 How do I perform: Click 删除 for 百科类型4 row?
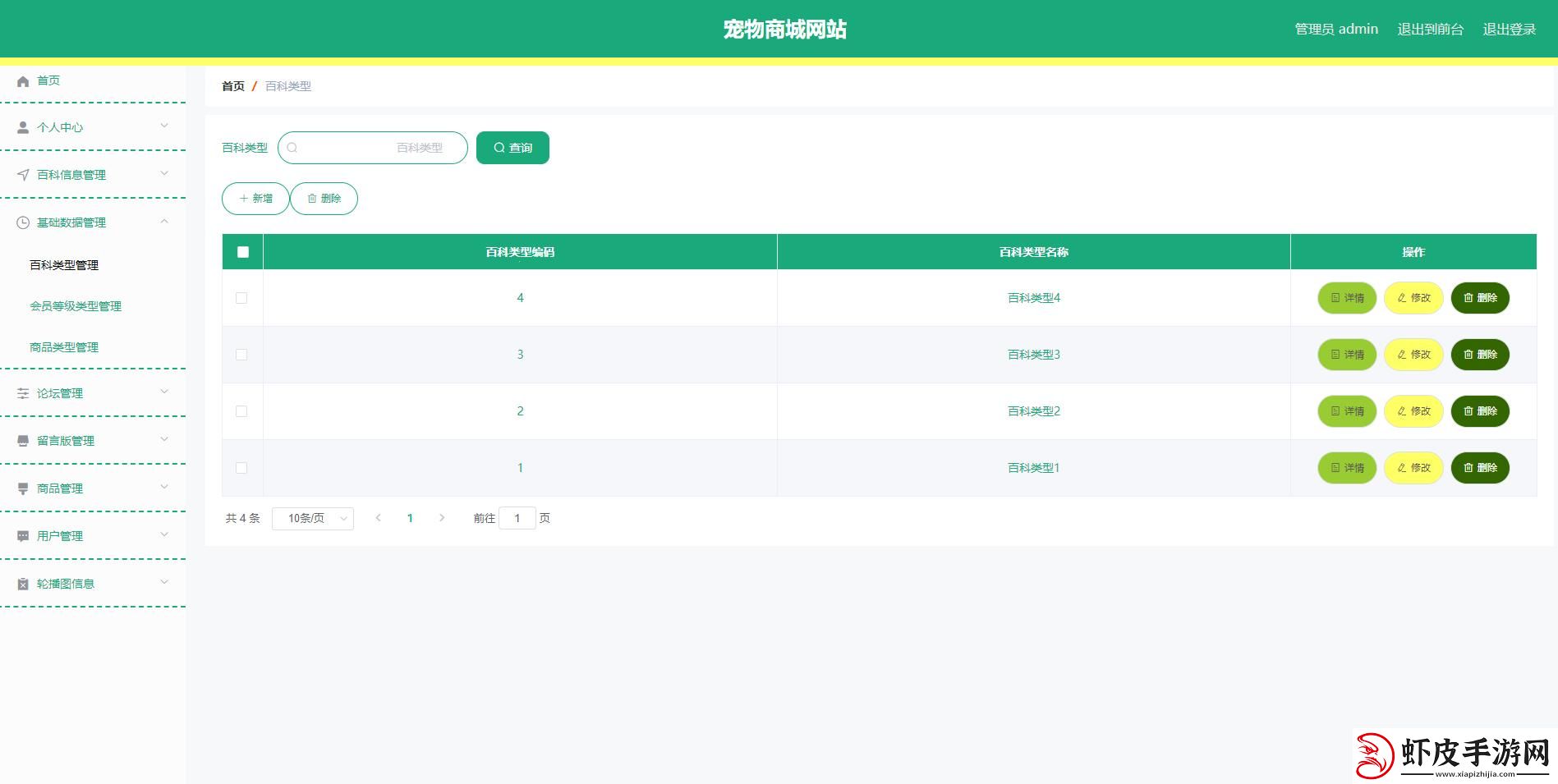click(x=1480, y=298)
